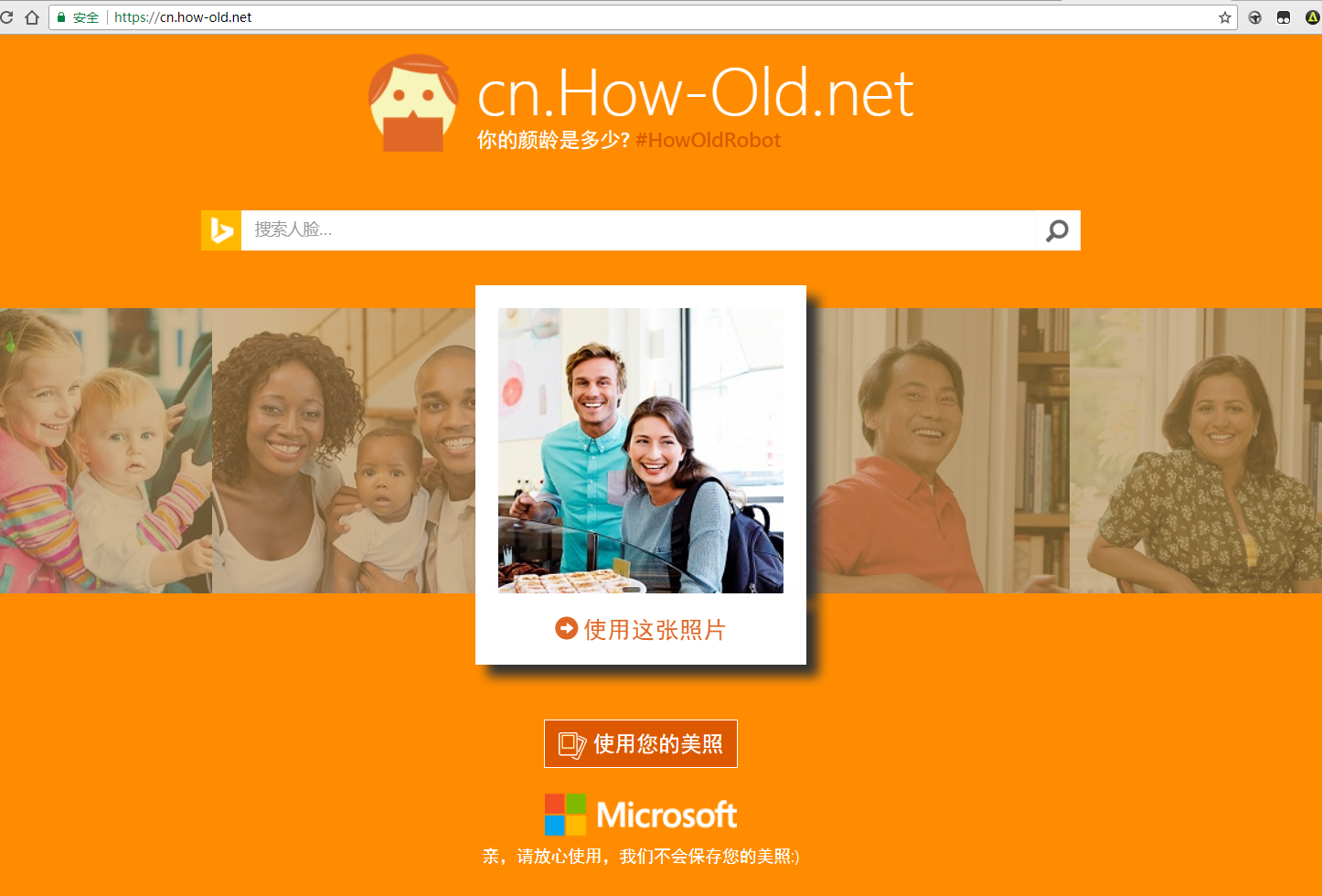Select the man in red shirt photo
The height and width of the screenshot is (896, 1322).
coord(938,451)
